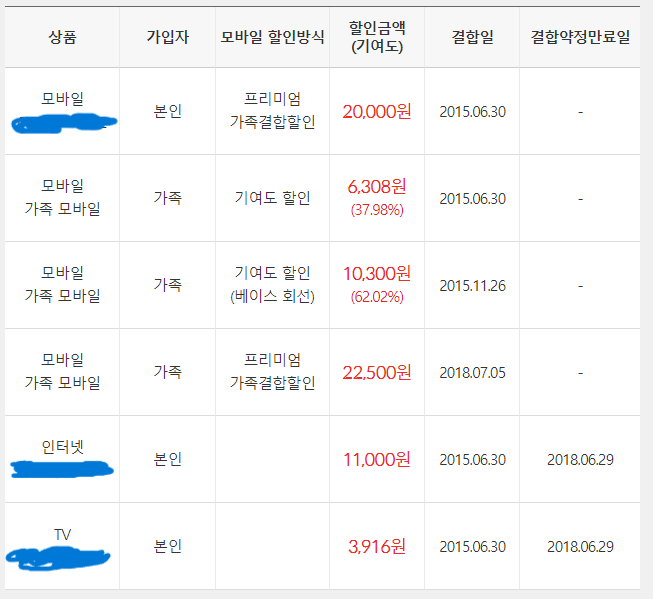
Task: Select the 20,000원 discount amount
Action: click(377, 112)
